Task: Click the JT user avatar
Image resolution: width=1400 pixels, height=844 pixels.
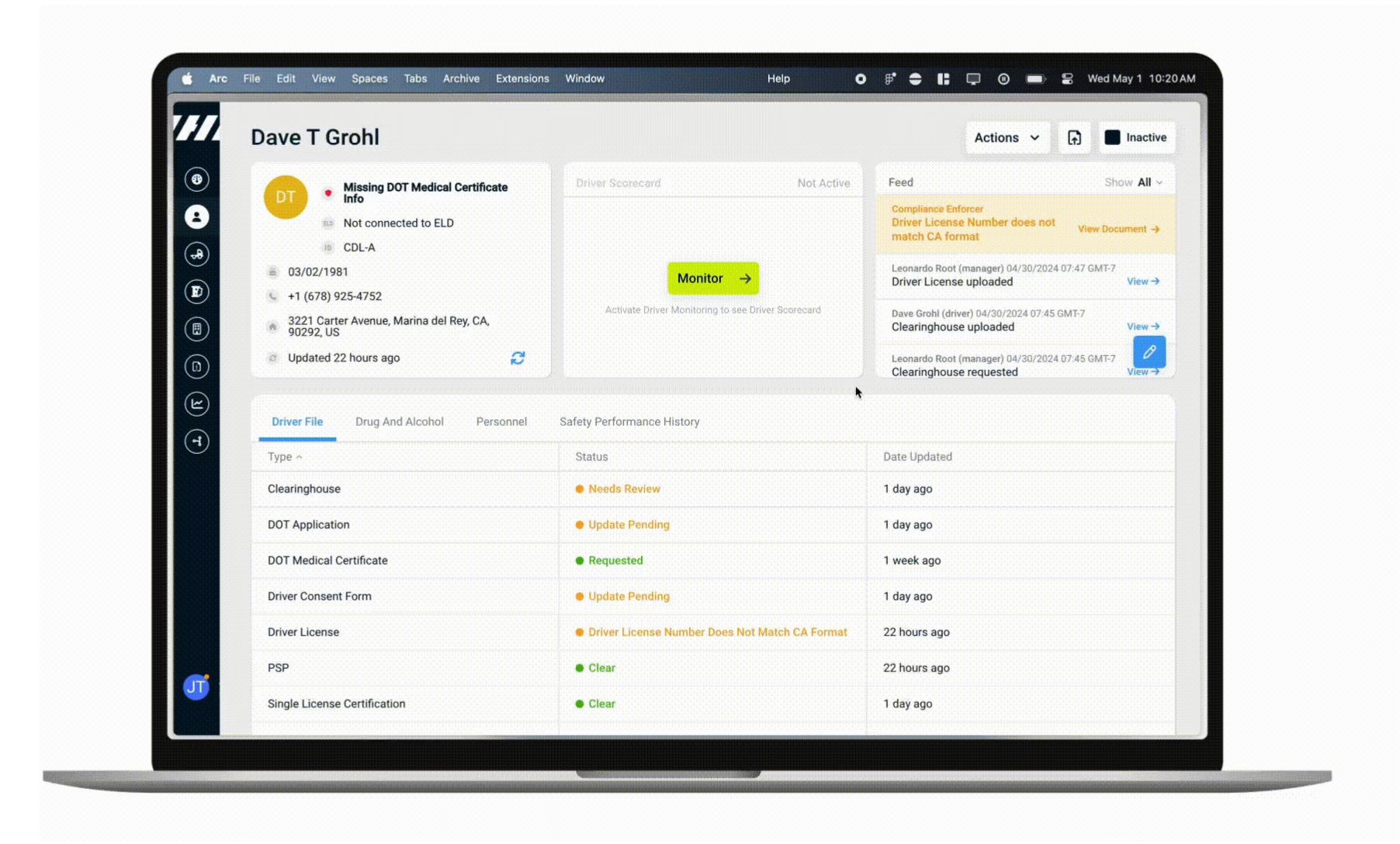Action: coord(196,687)
